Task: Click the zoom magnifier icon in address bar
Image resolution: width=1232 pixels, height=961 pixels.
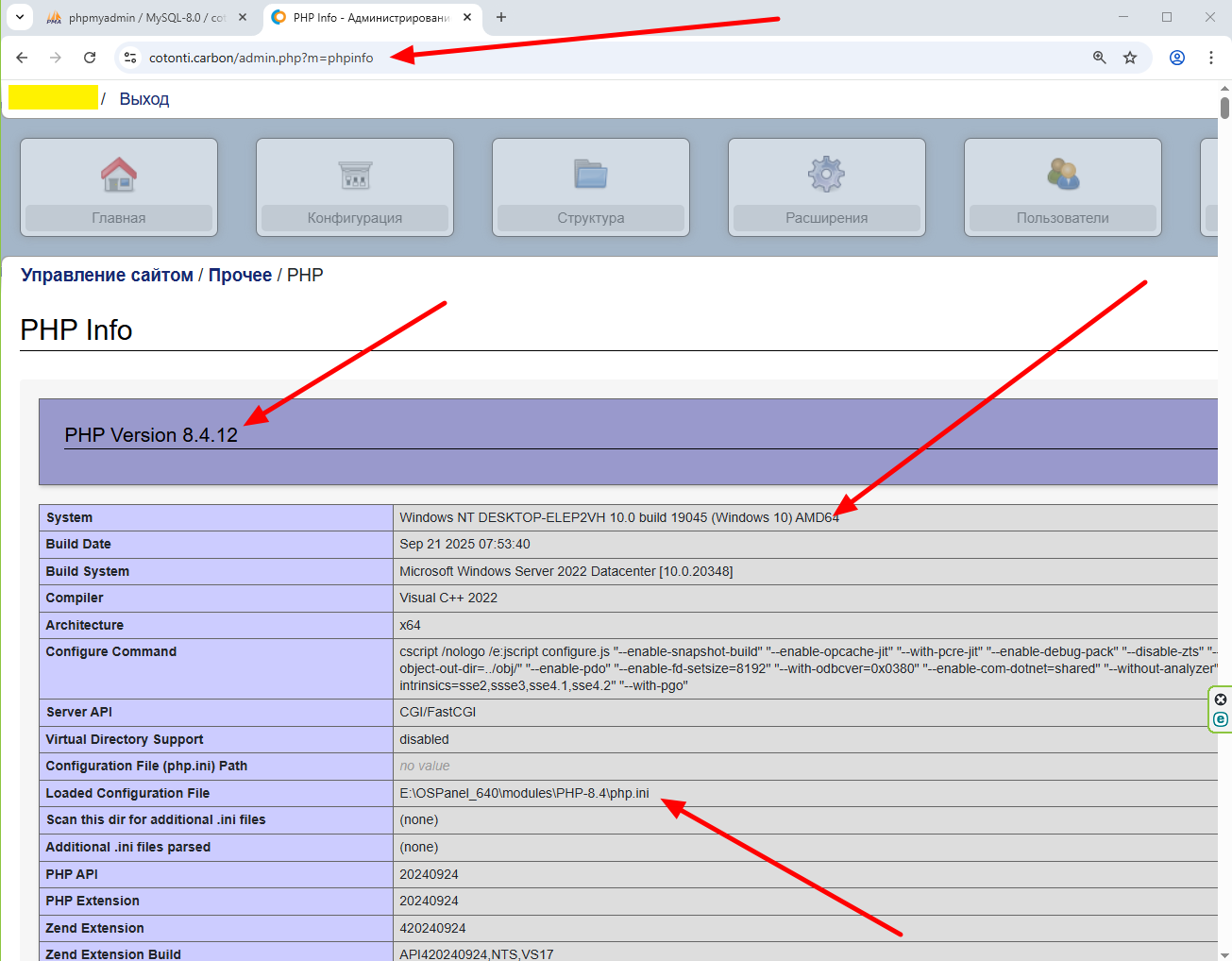Action: pos(1100,58)
